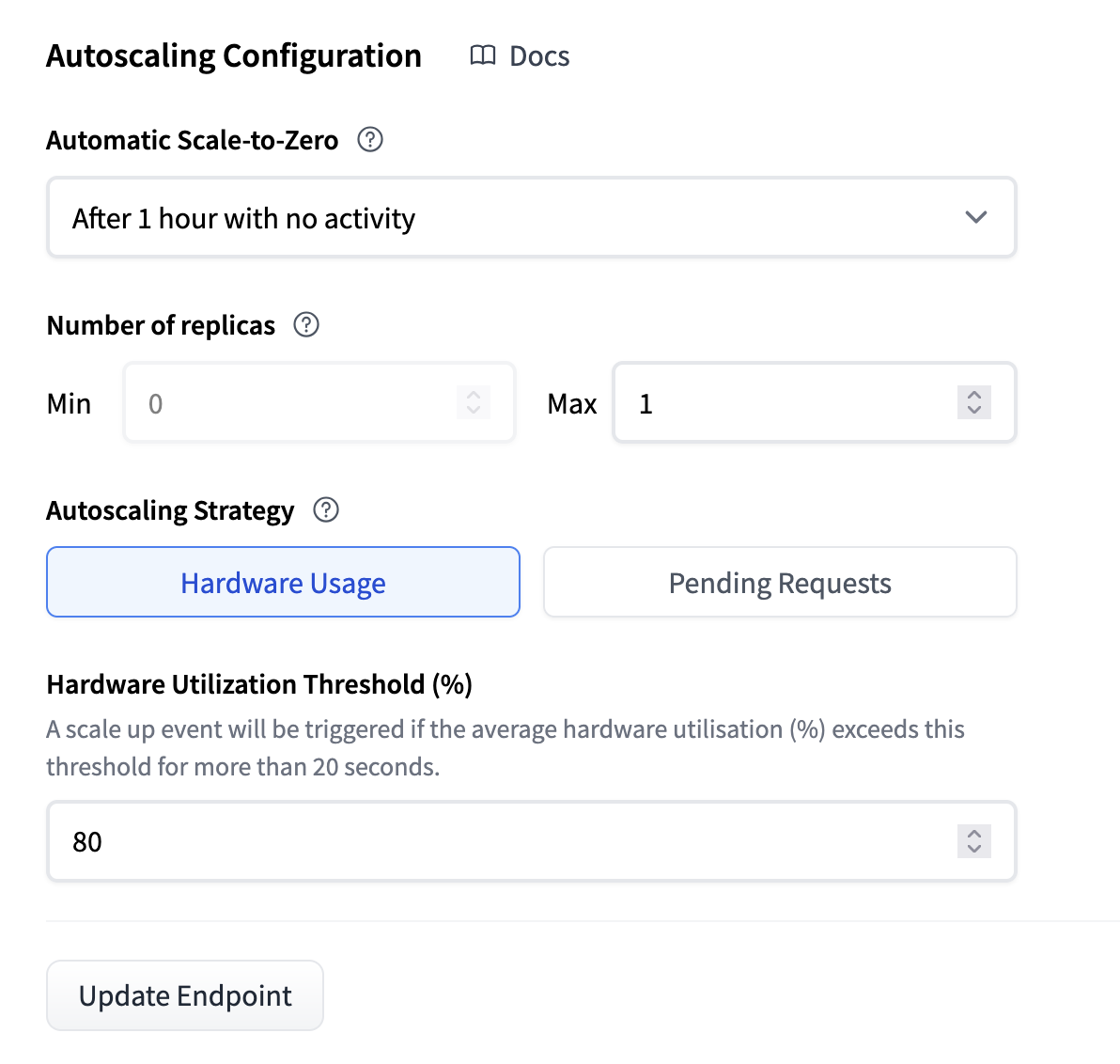Focus the threshold field showing 80
Screen dimensions: 1120x1064
(x=532, y=841)
